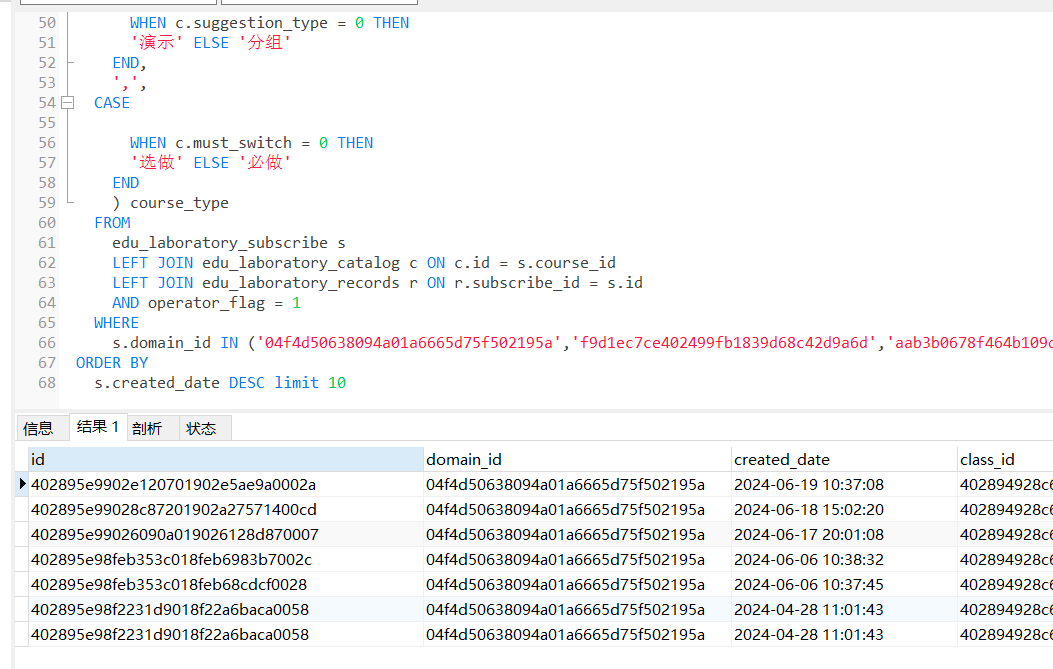Click the '演示' string literal

coord(157,43)
